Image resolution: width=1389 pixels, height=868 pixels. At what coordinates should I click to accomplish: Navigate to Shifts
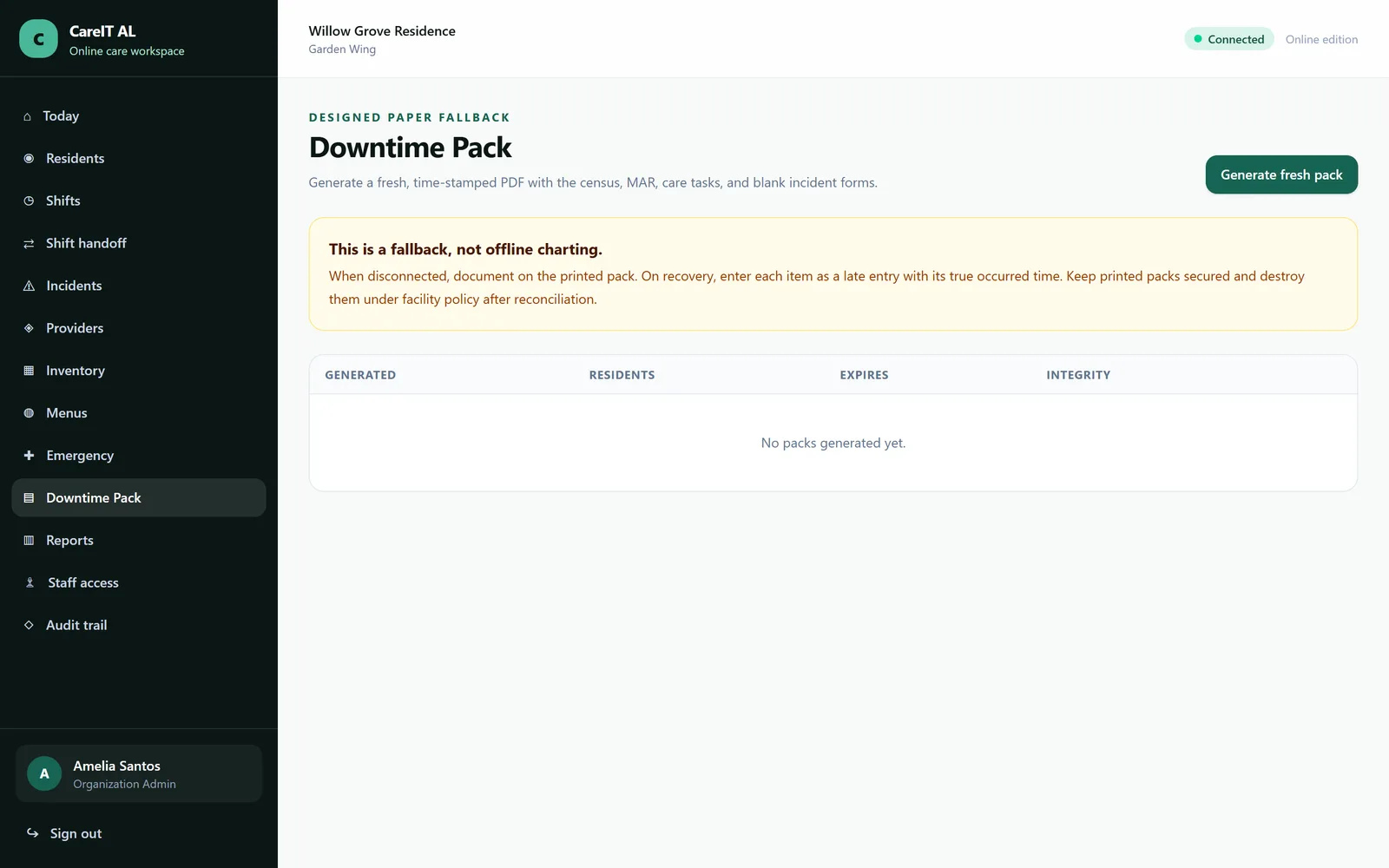pos(139,201)
